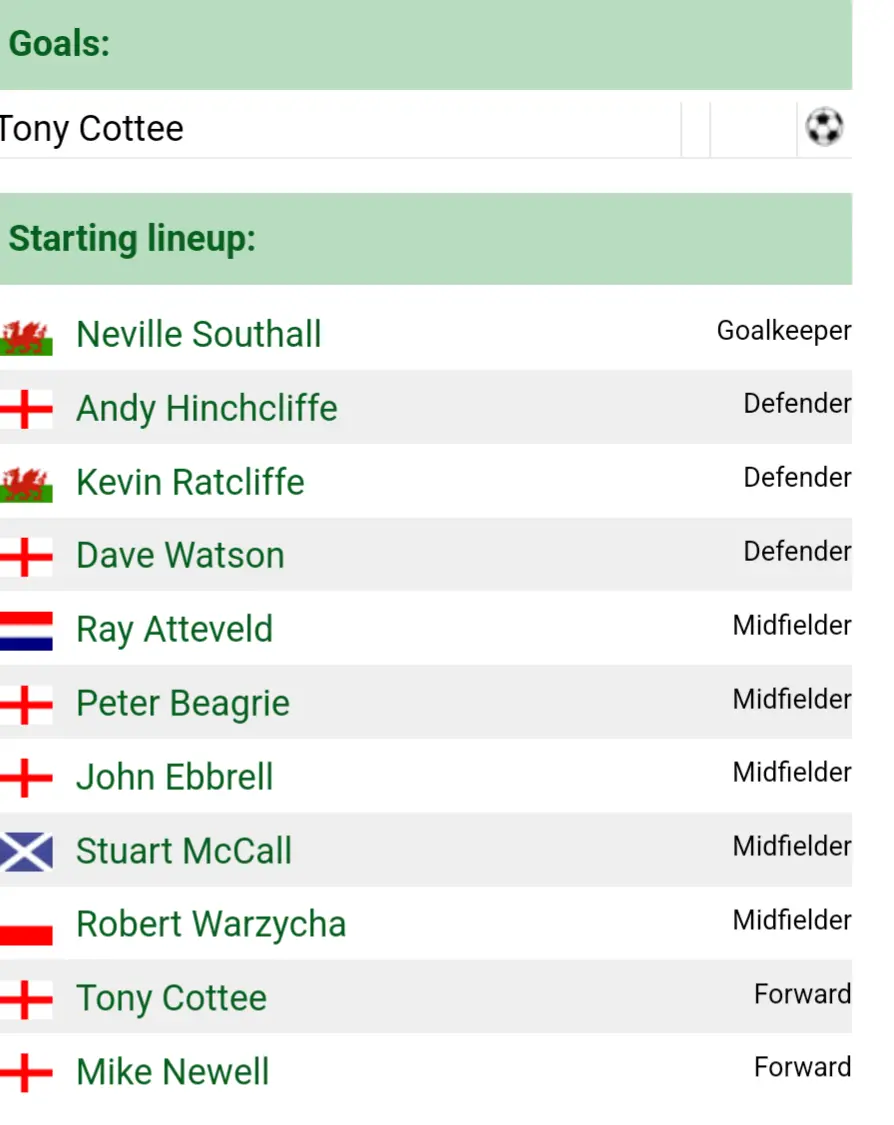This screenshot has height=1125, width=894.
Task: Click the soccer ball goal icon
Action: coord(824,128)
